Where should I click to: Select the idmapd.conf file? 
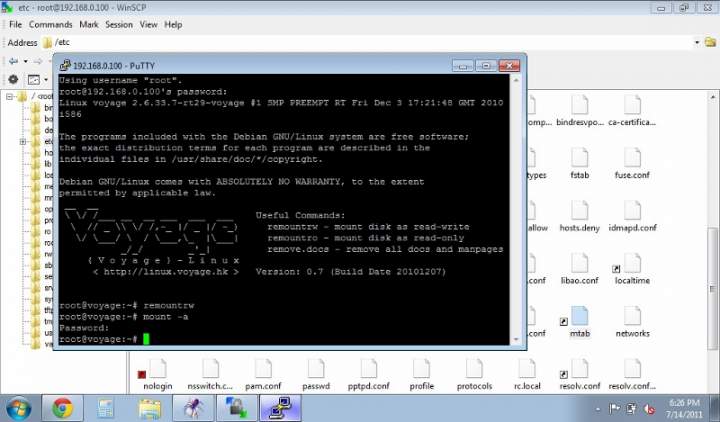[632, 216]
